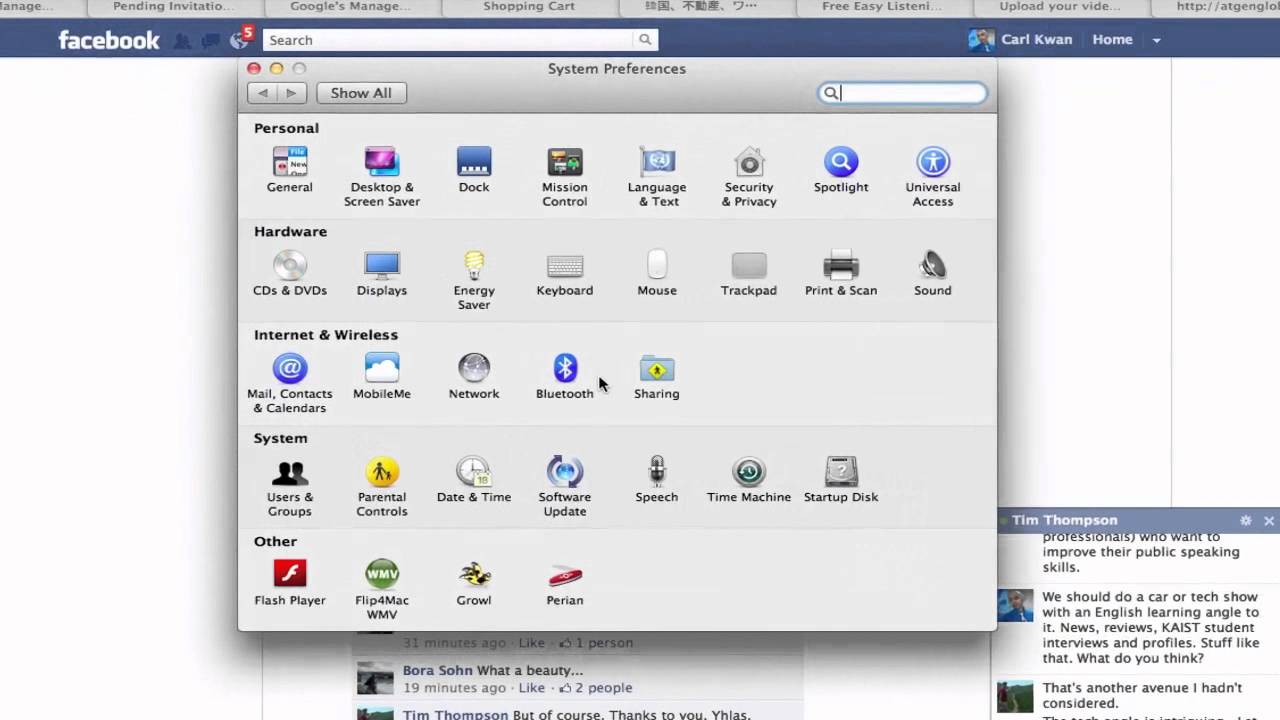Open Print & Scan preferences
Image resolution: width=1280 pixels, height=720 pixels.
[841, 273]
